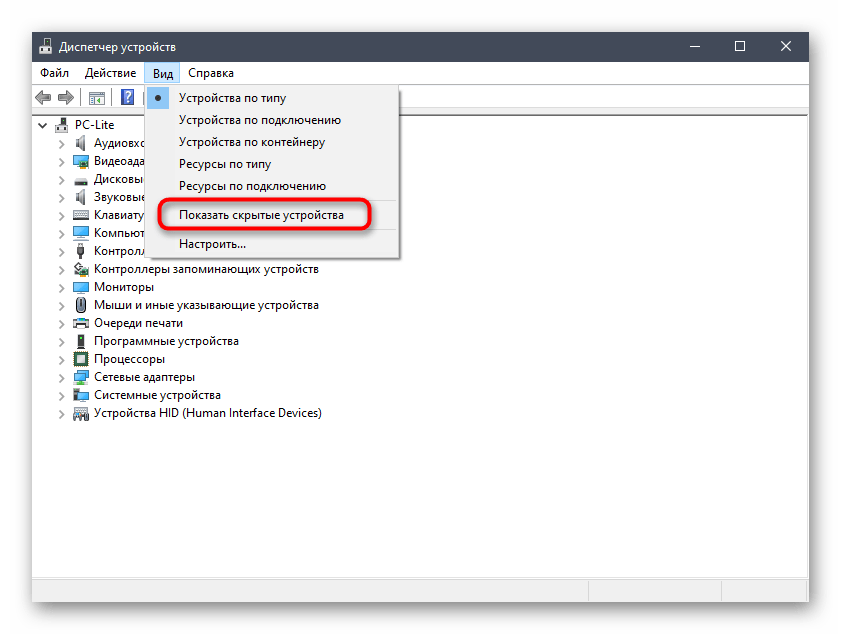Click the Процессоры chip icon

(x=80, y=359)
